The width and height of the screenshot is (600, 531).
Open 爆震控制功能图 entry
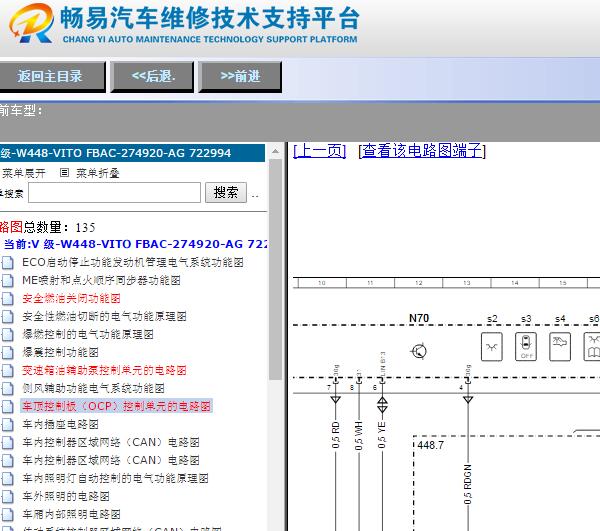(x=60, y=352)
